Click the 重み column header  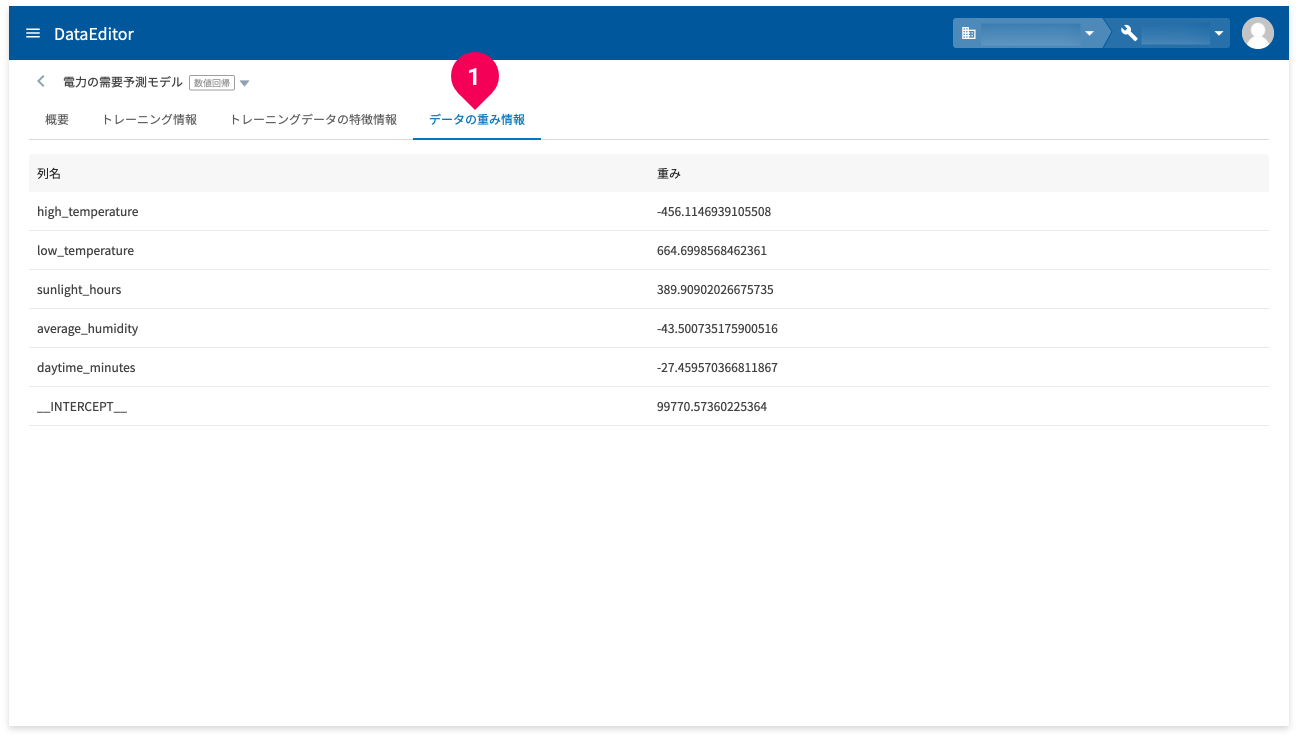tap(669, 173)
